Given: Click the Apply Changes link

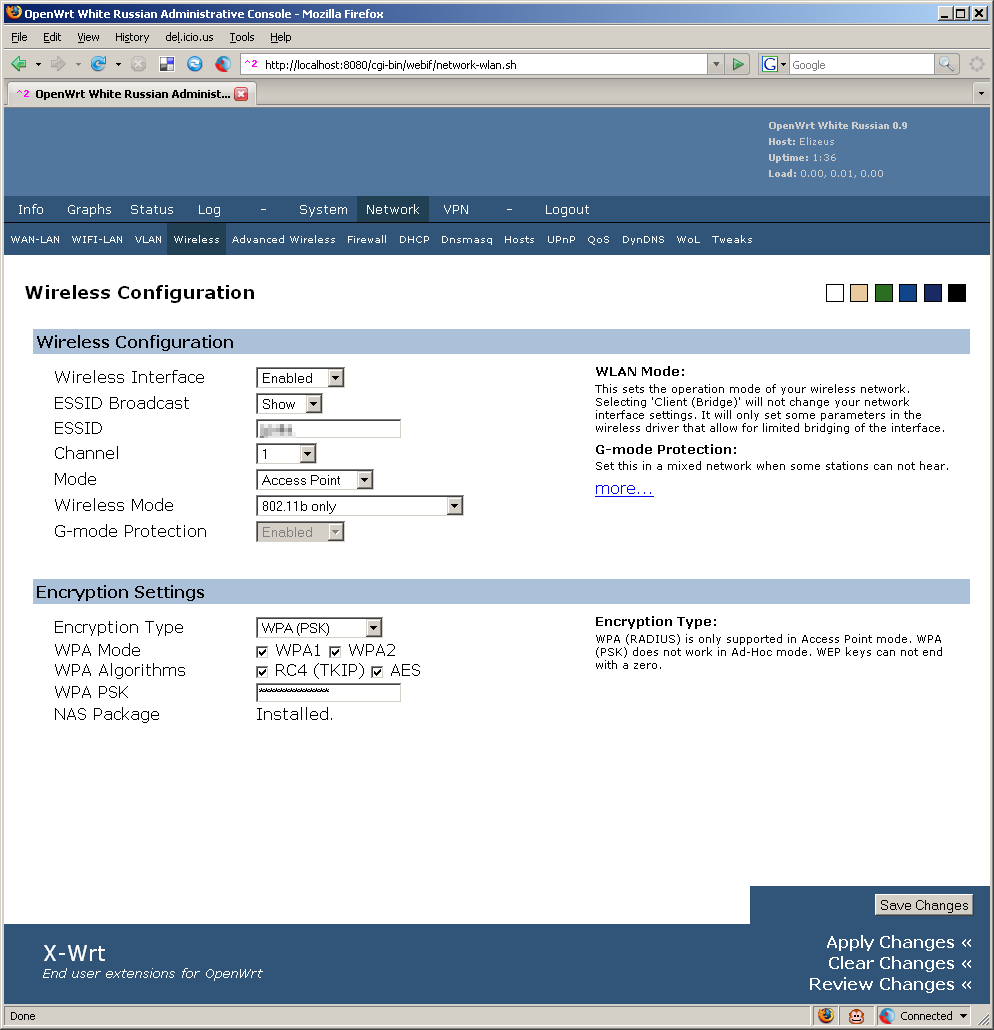Looking at the screenshot, I should pos(899,942).
